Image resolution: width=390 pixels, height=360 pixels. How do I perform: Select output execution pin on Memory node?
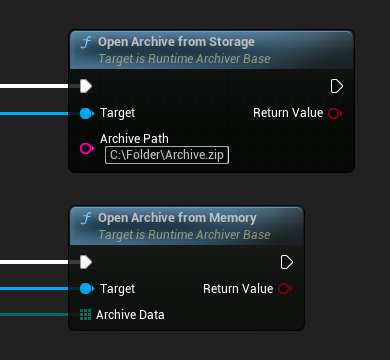pyautogui.click(x=287, y=262)
